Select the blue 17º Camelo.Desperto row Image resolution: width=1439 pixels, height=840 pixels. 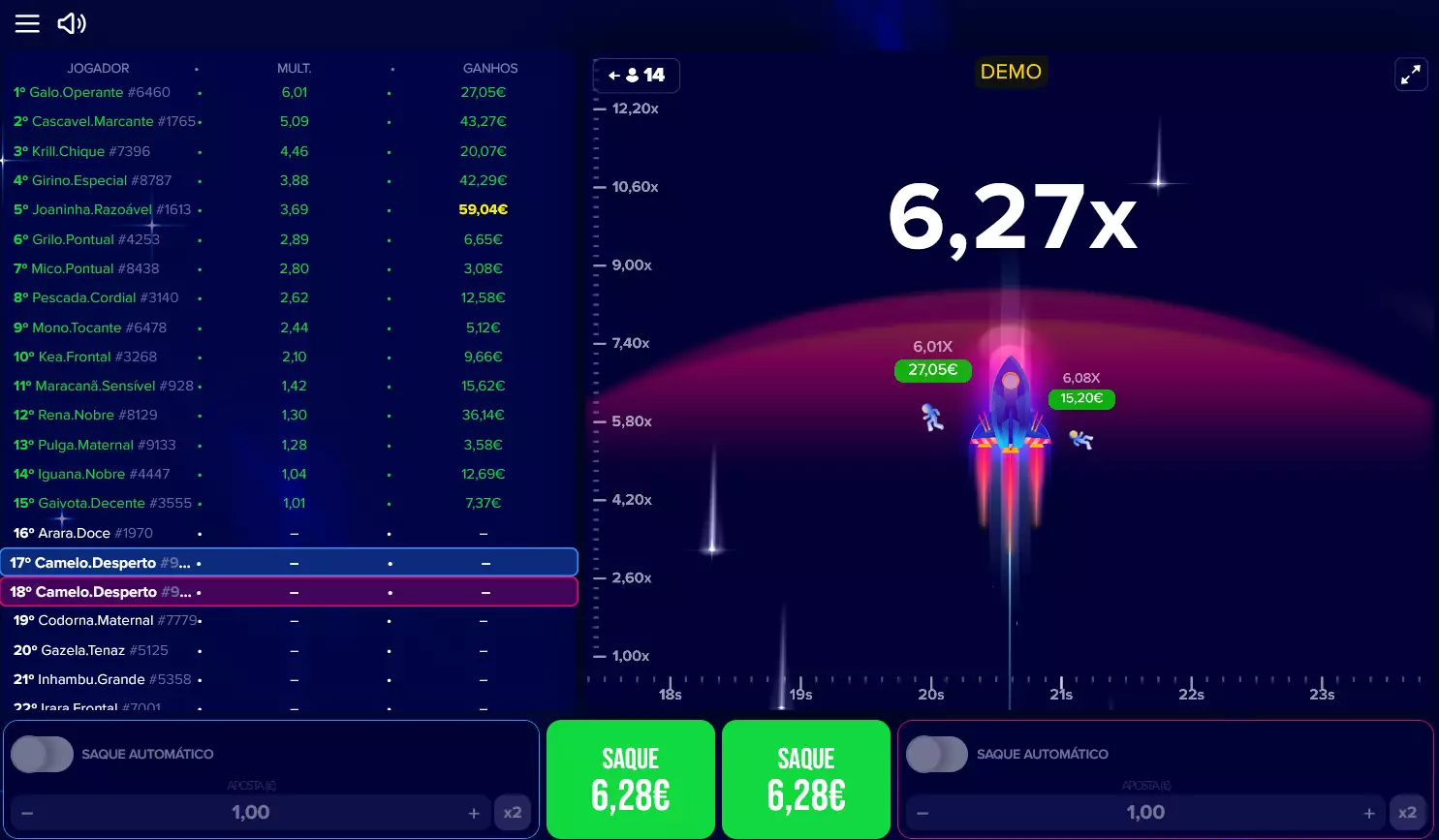coord(290,562)
